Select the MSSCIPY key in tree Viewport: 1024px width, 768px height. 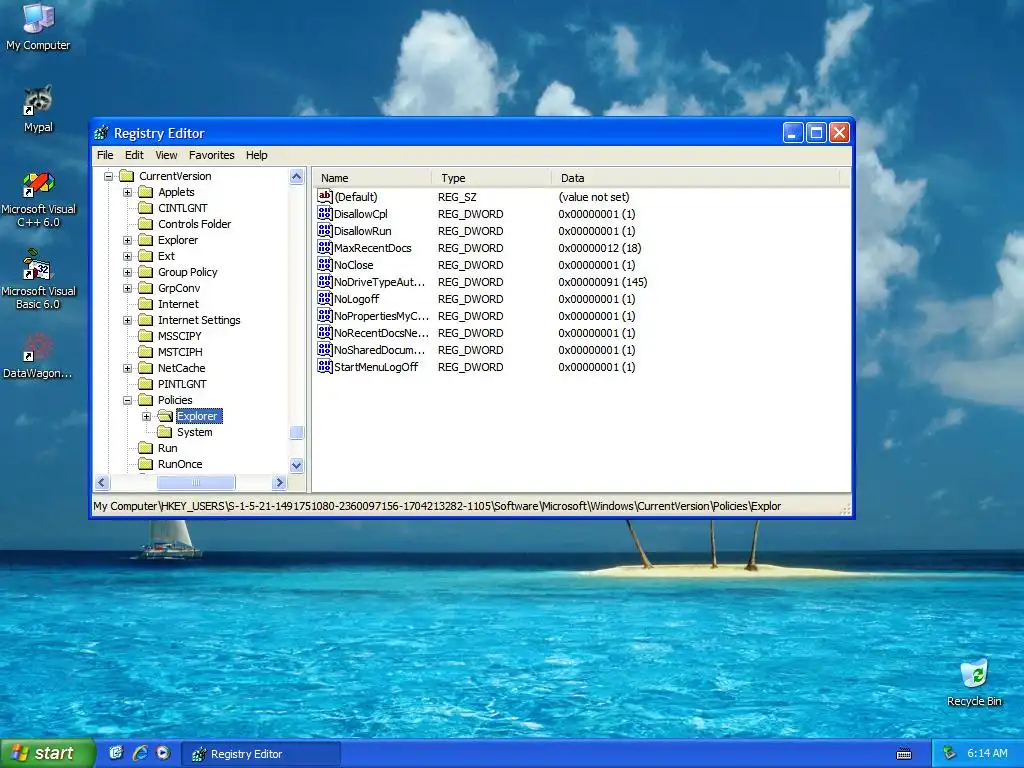tap(180, 336)
